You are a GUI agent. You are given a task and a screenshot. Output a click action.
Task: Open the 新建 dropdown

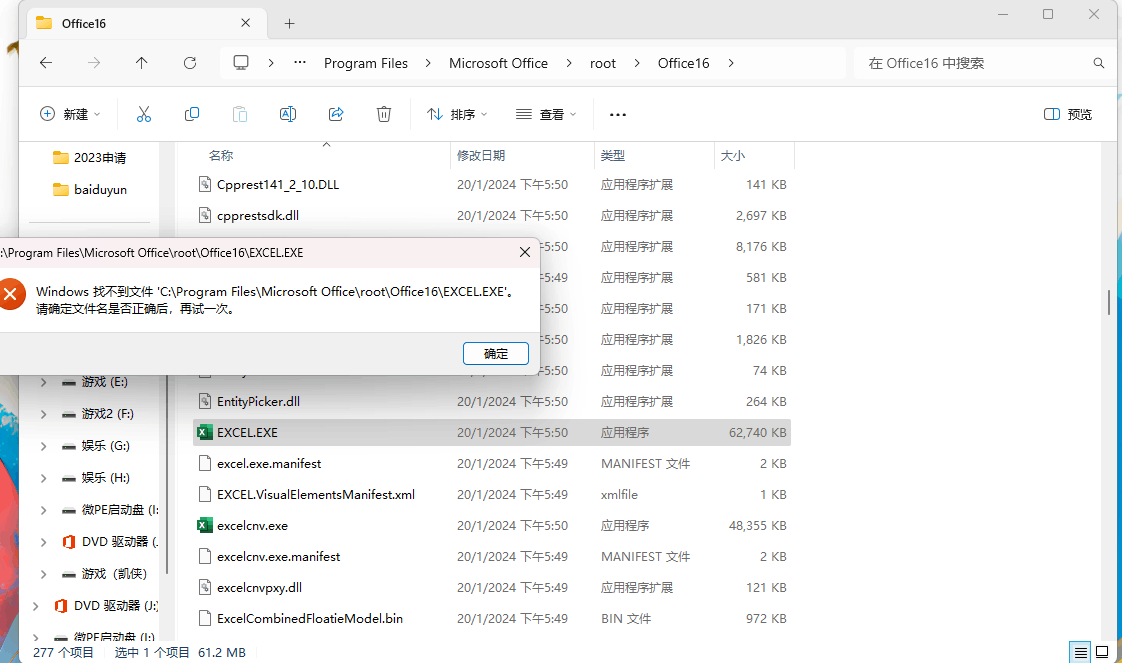[x=70, y=114]
